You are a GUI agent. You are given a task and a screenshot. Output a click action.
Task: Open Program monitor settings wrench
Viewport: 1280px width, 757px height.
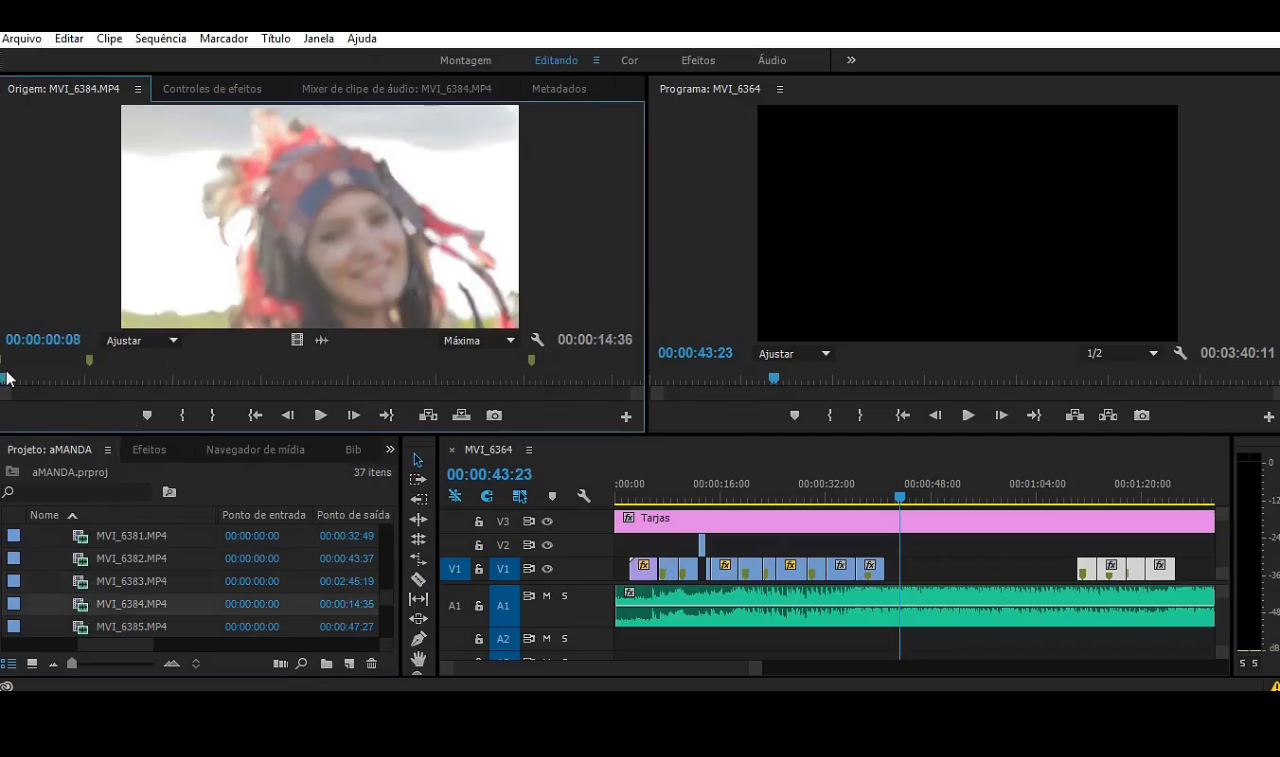[1180, 353]
